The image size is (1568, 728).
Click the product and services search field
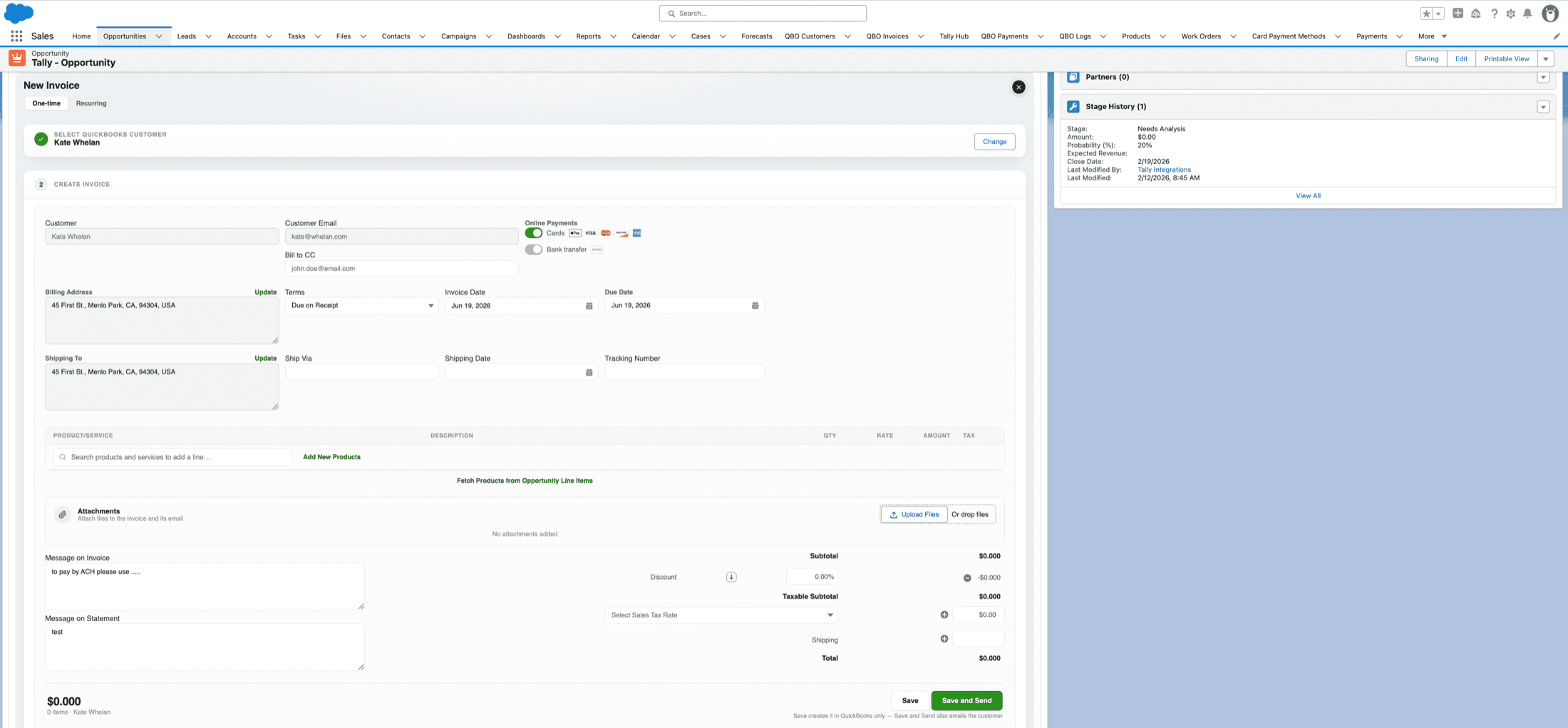coord(172,457)
